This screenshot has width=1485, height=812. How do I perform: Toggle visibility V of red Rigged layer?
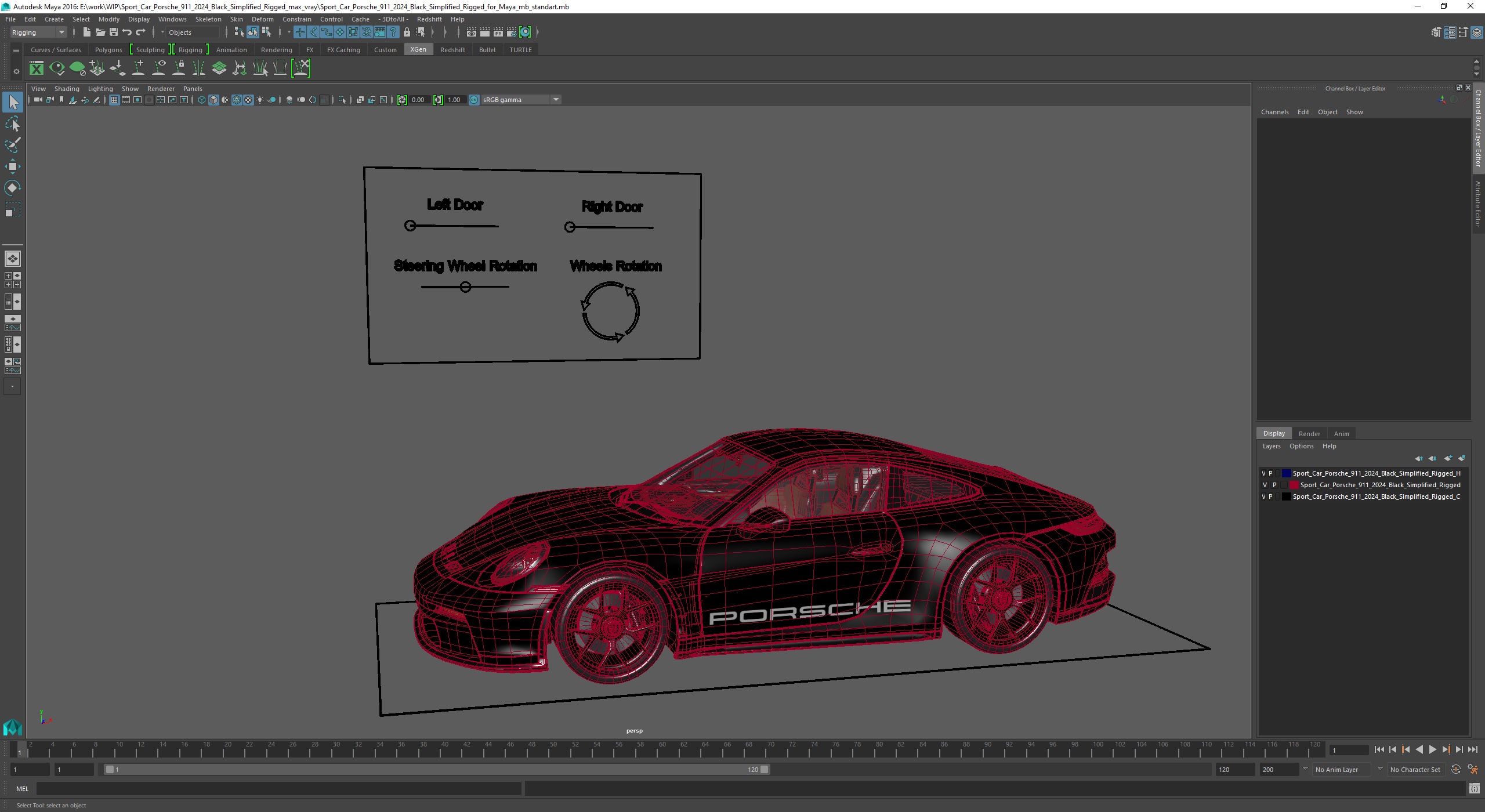1265,485
